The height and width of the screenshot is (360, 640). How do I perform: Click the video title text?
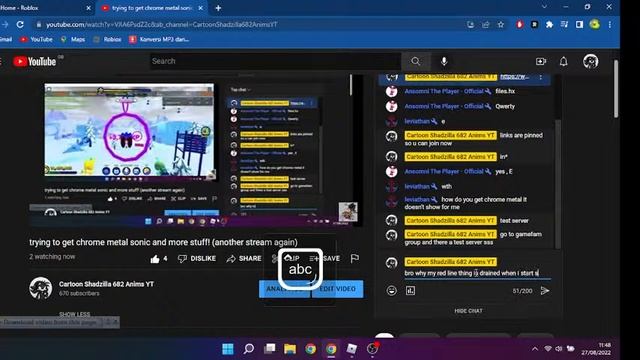[x=163, y=242]
